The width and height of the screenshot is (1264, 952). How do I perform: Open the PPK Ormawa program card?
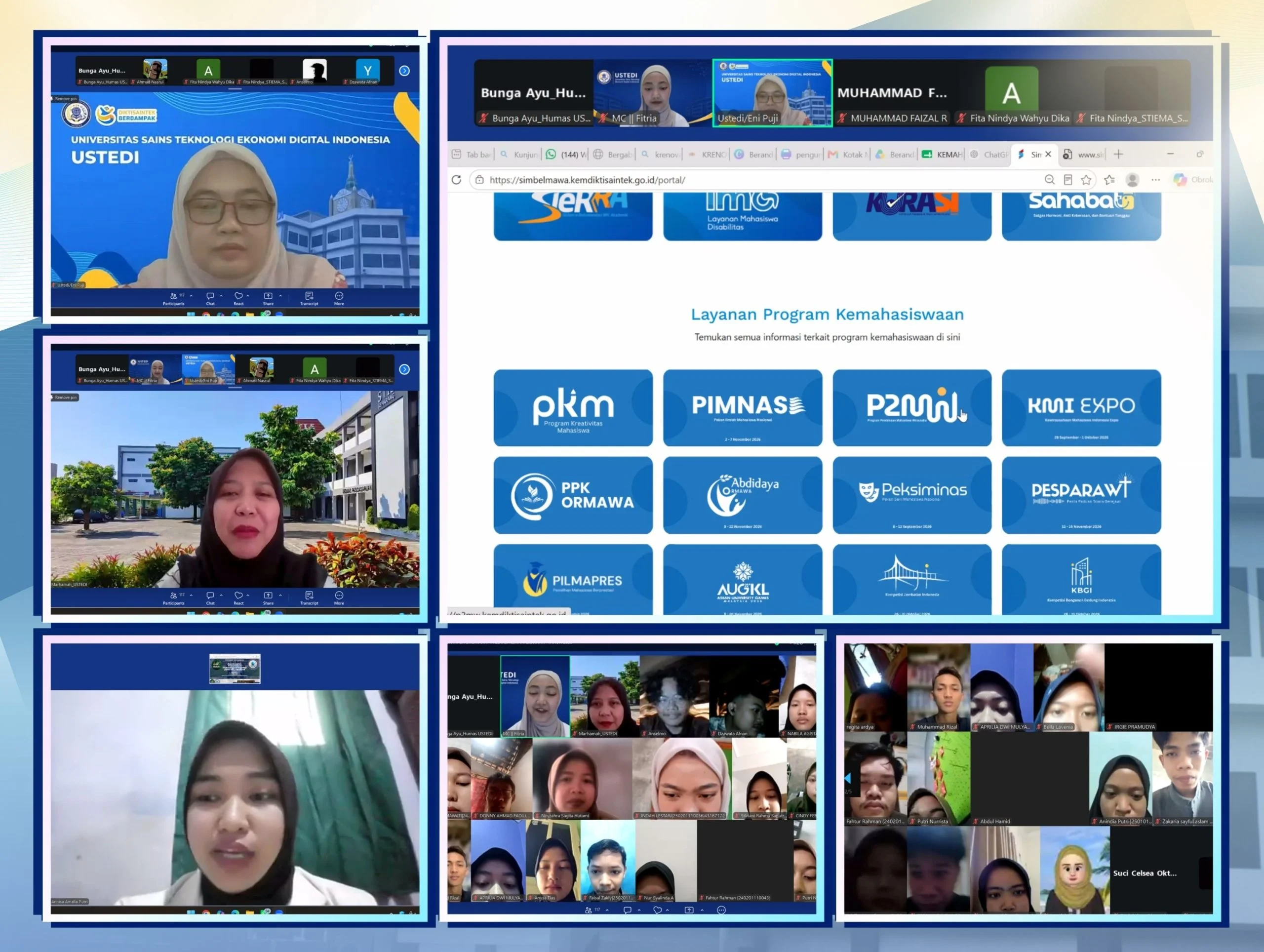click(573, 495)
